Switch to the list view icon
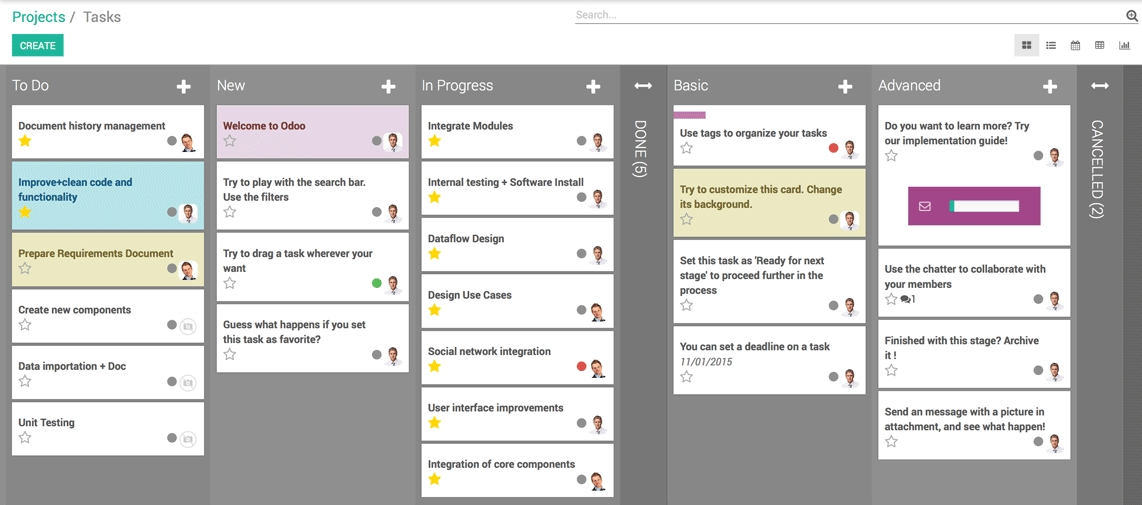 [1051, 45]
